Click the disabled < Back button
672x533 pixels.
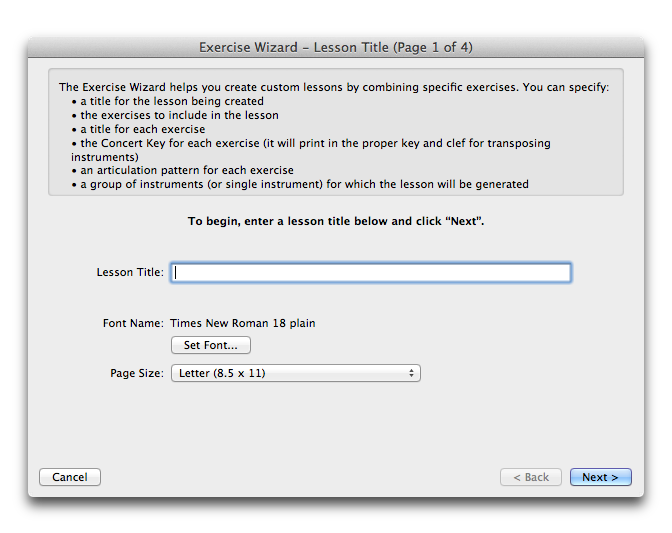531,477
